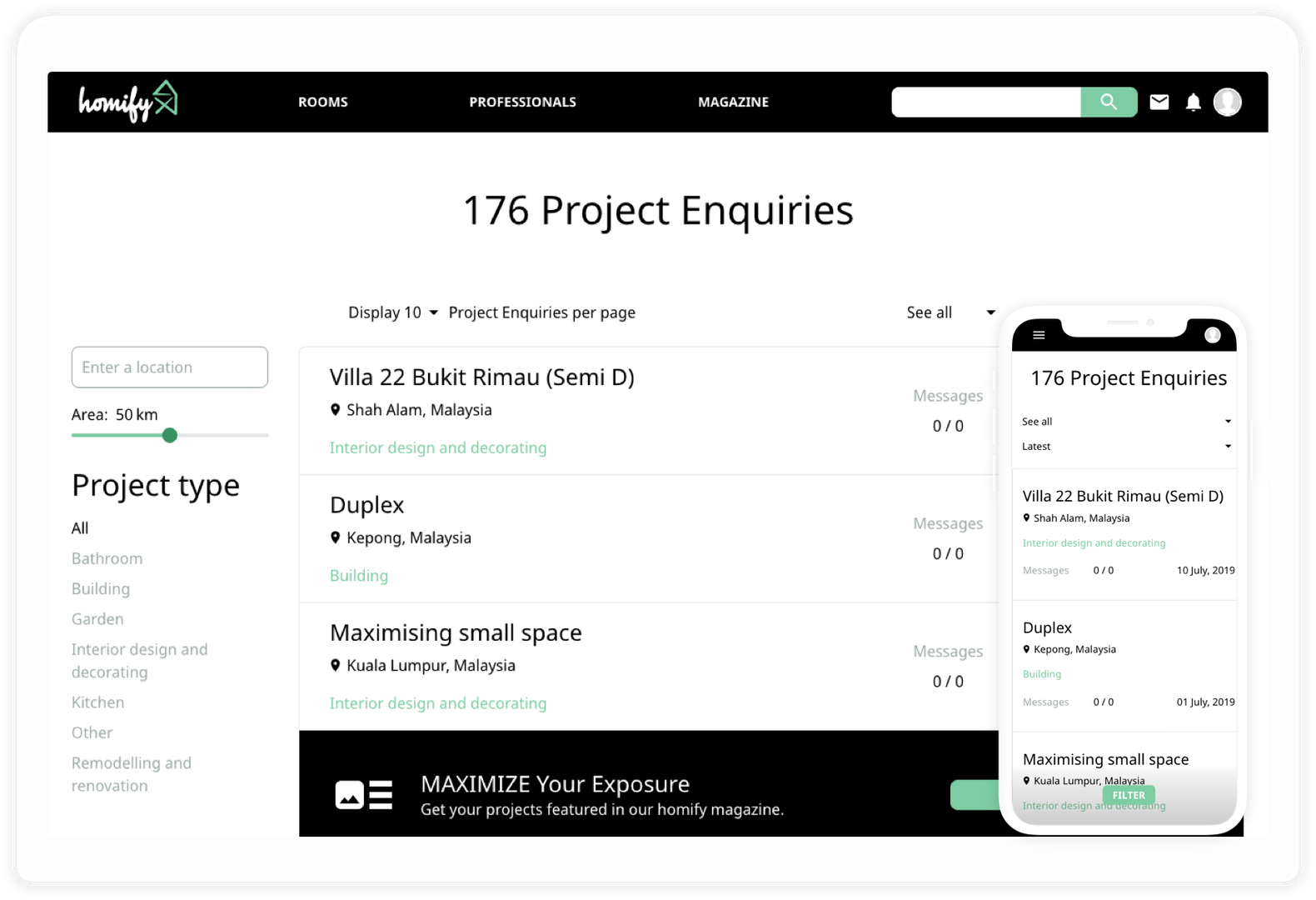This screenshot has height=900, width=1316.
Task: Tap the Shah Alam pin in phone mockup
Action: [x=1026, y=517]
